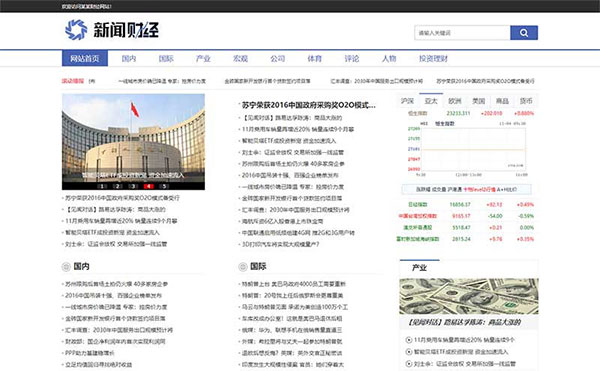Select slide number 5 in the carousel
This screenshot has height=371, width=600.
click(164, 186)
